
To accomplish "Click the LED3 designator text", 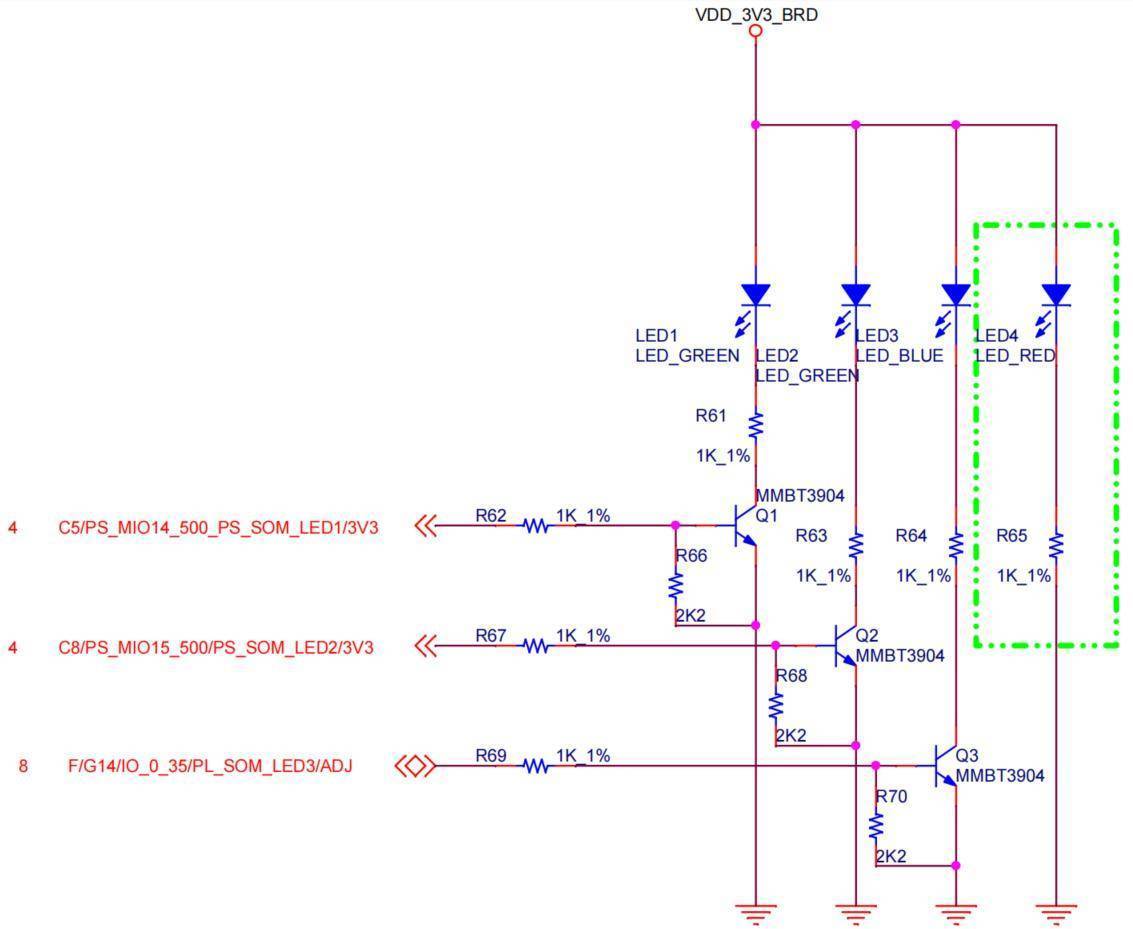I will point(877,336).
